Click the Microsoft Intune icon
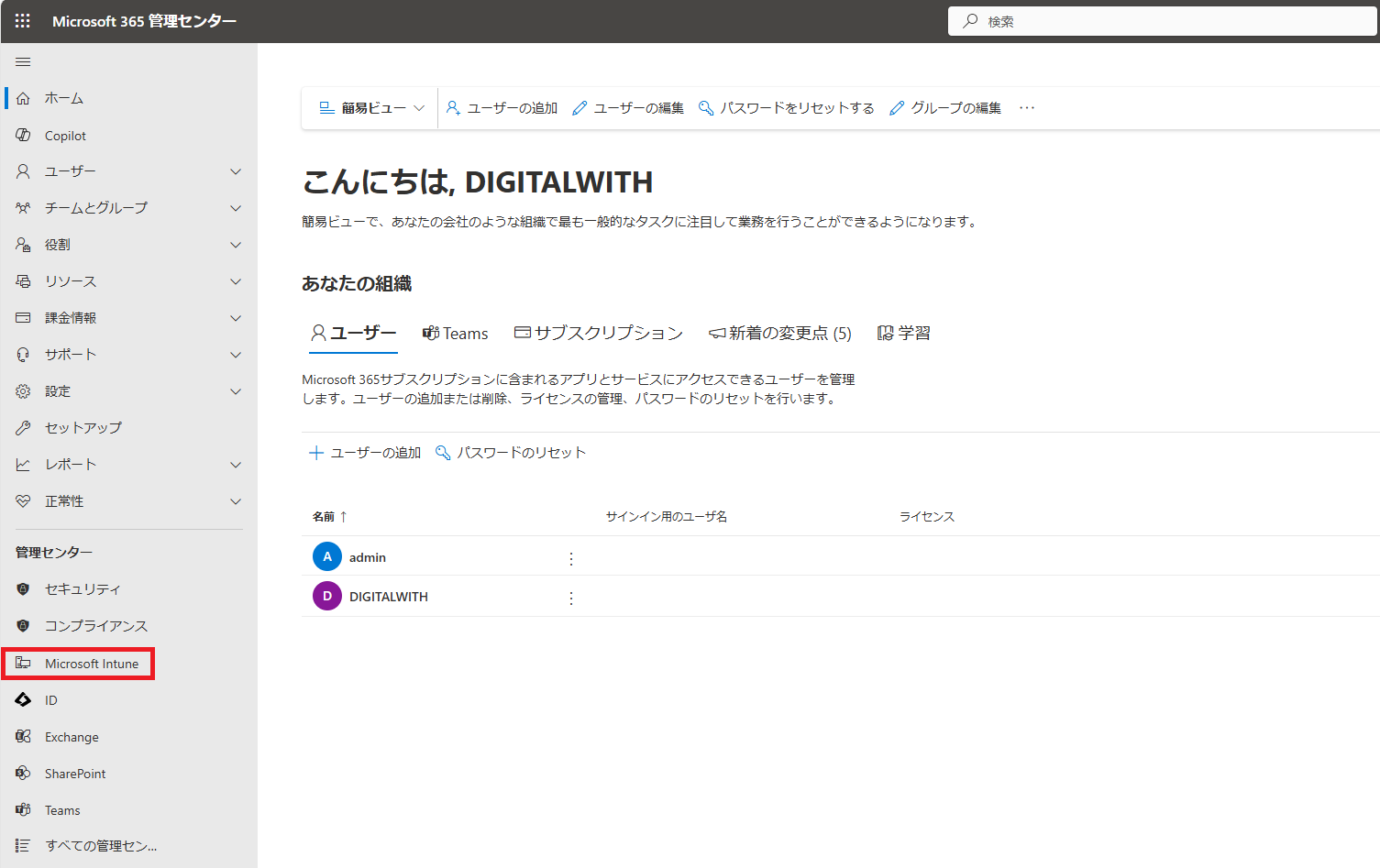Screen dimensions: 1380x868 tap(23, 663)
